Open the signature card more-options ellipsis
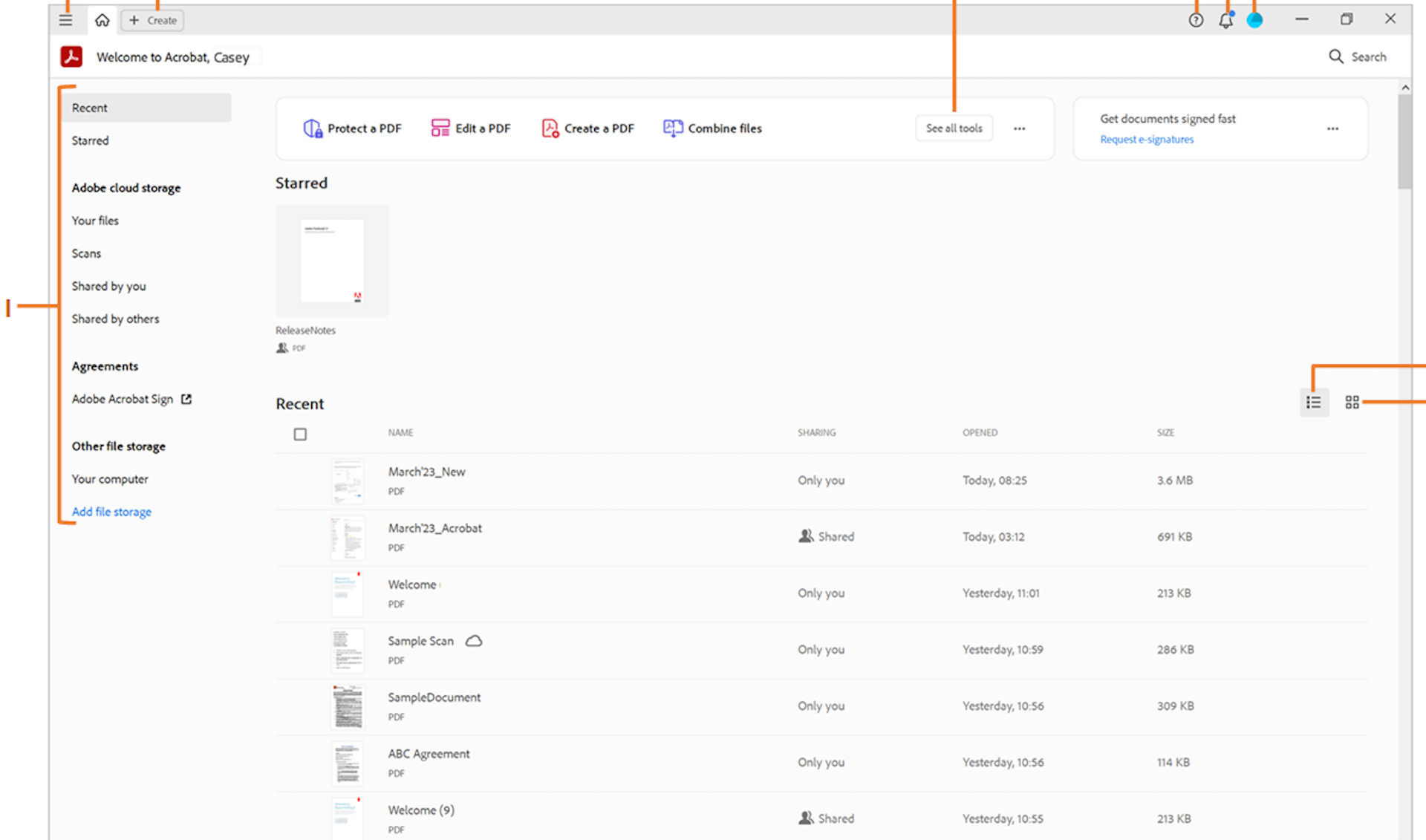This screenshot has width=1426, height=840. point(1332,128)
